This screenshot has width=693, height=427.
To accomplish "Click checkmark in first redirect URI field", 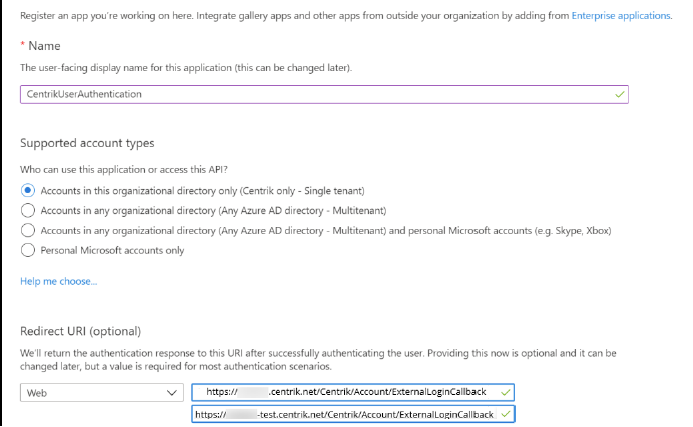I will (x=506, y=393).
